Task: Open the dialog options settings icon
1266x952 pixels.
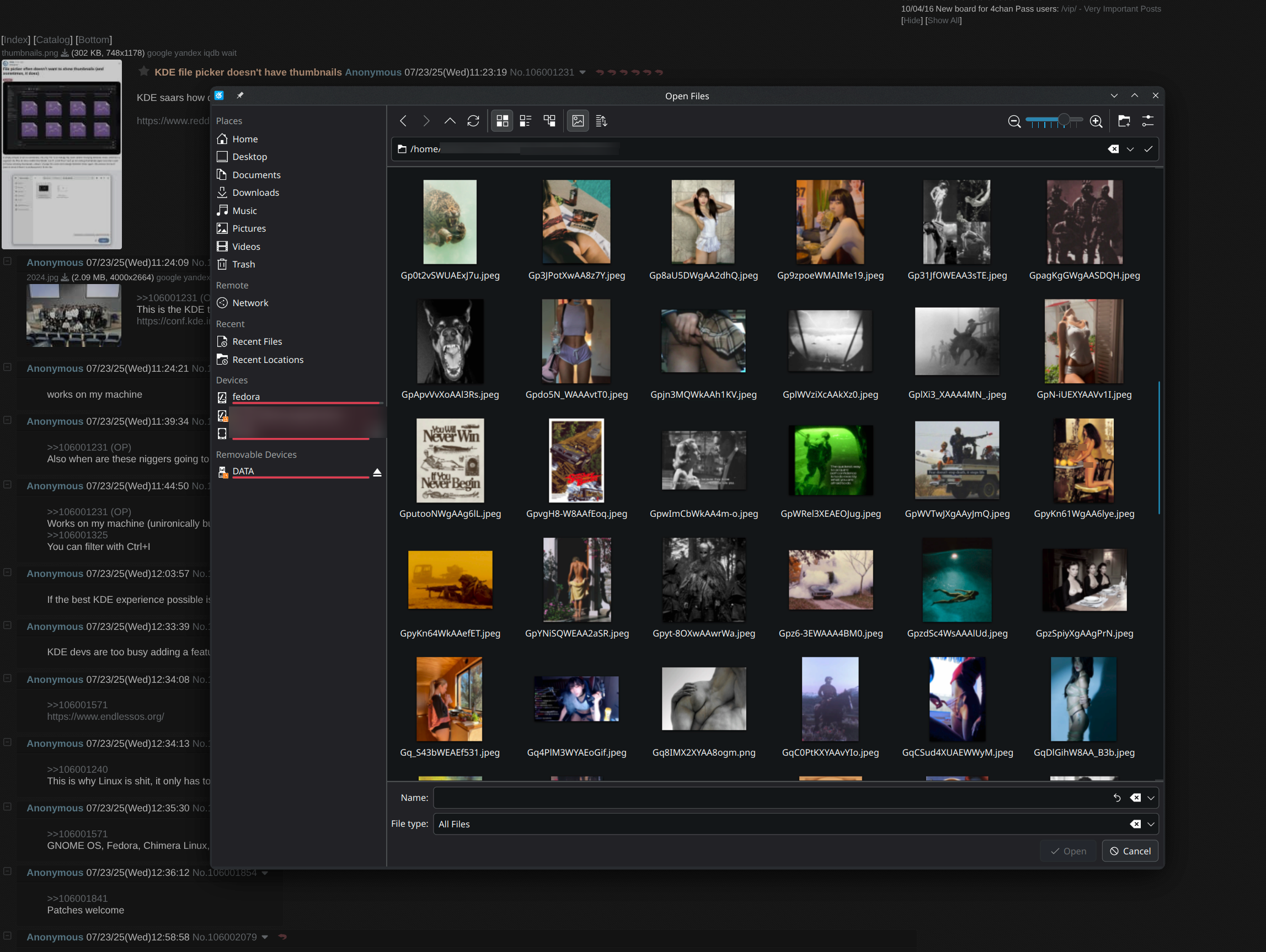Action: pos(1148,121)
